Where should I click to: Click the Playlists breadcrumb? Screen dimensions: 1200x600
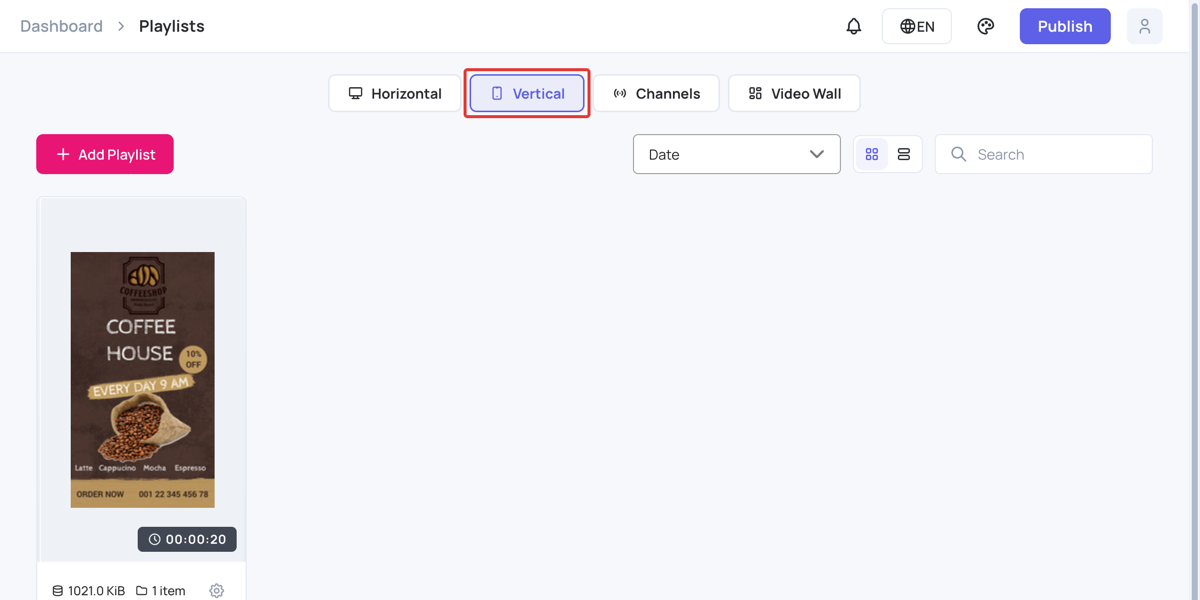(x=172, y=26)
